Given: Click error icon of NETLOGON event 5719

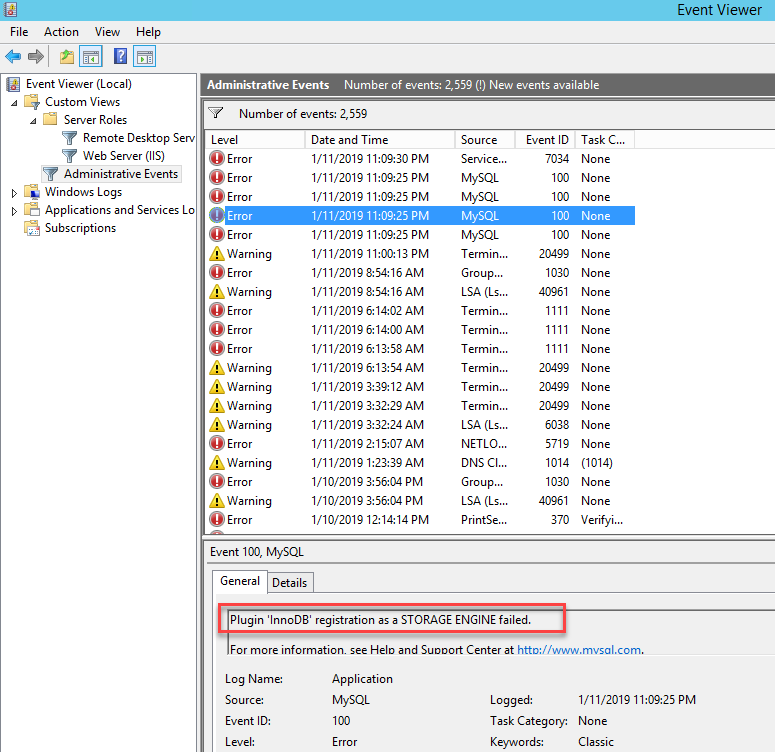Looking at the screenshot, I should [216, 443].
